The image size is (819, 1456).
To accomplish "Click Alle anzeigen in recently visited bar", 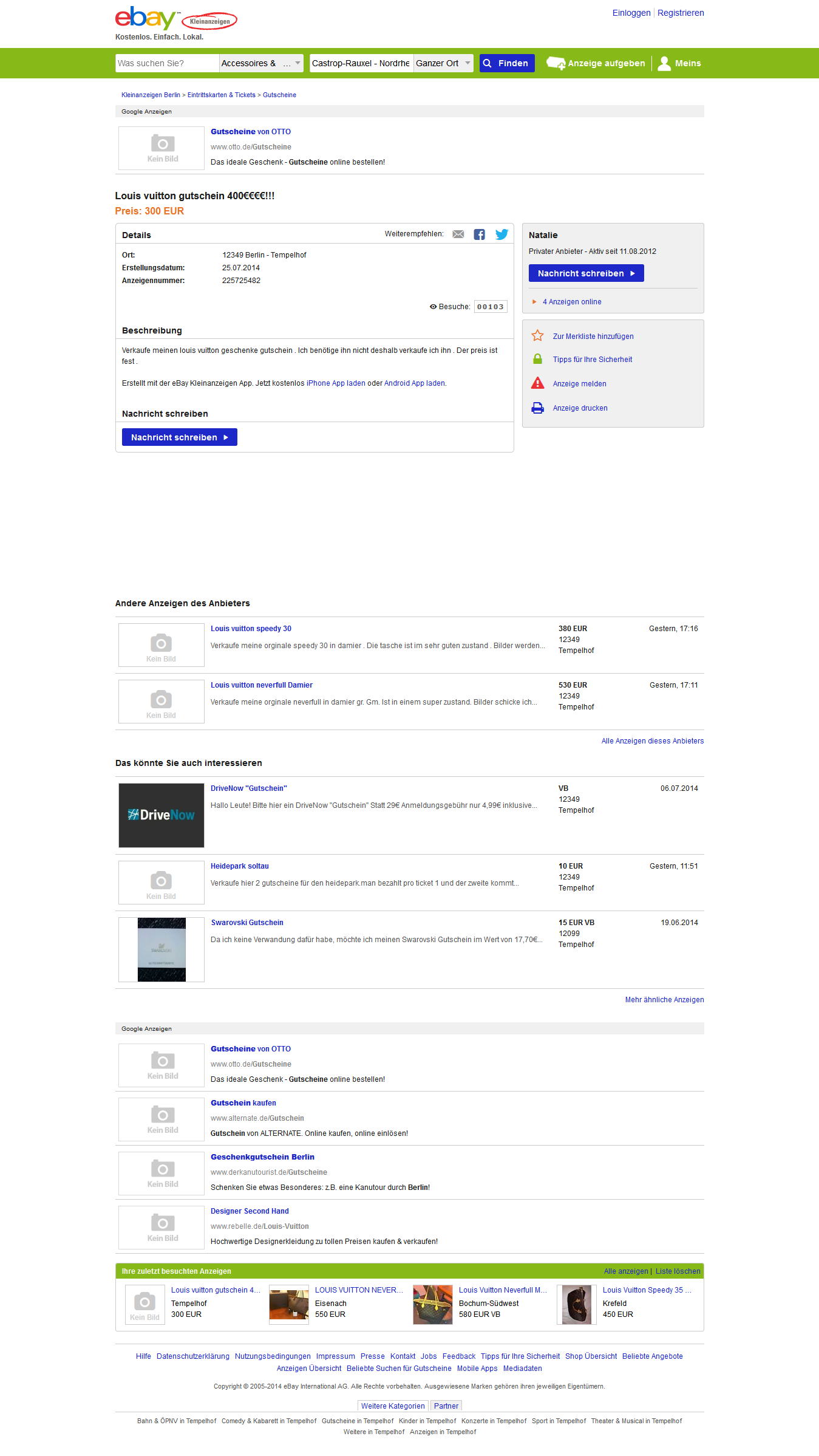I will click(626, 1271).
